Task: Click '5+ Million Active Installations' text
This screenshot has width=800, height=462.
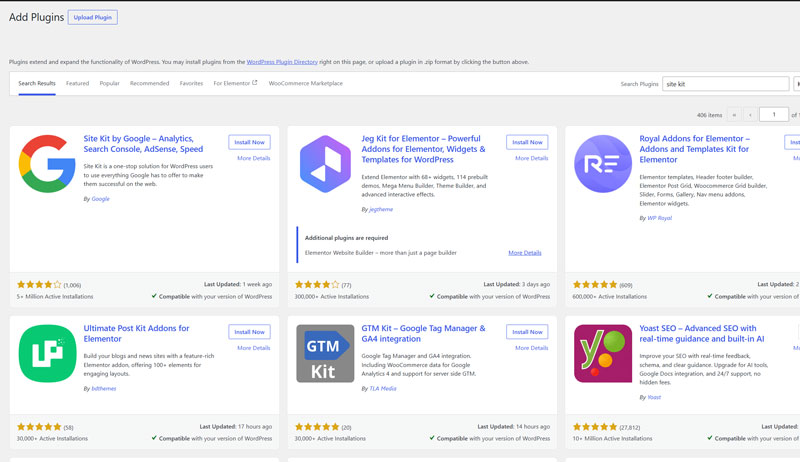Action: (x=55, y=296)
